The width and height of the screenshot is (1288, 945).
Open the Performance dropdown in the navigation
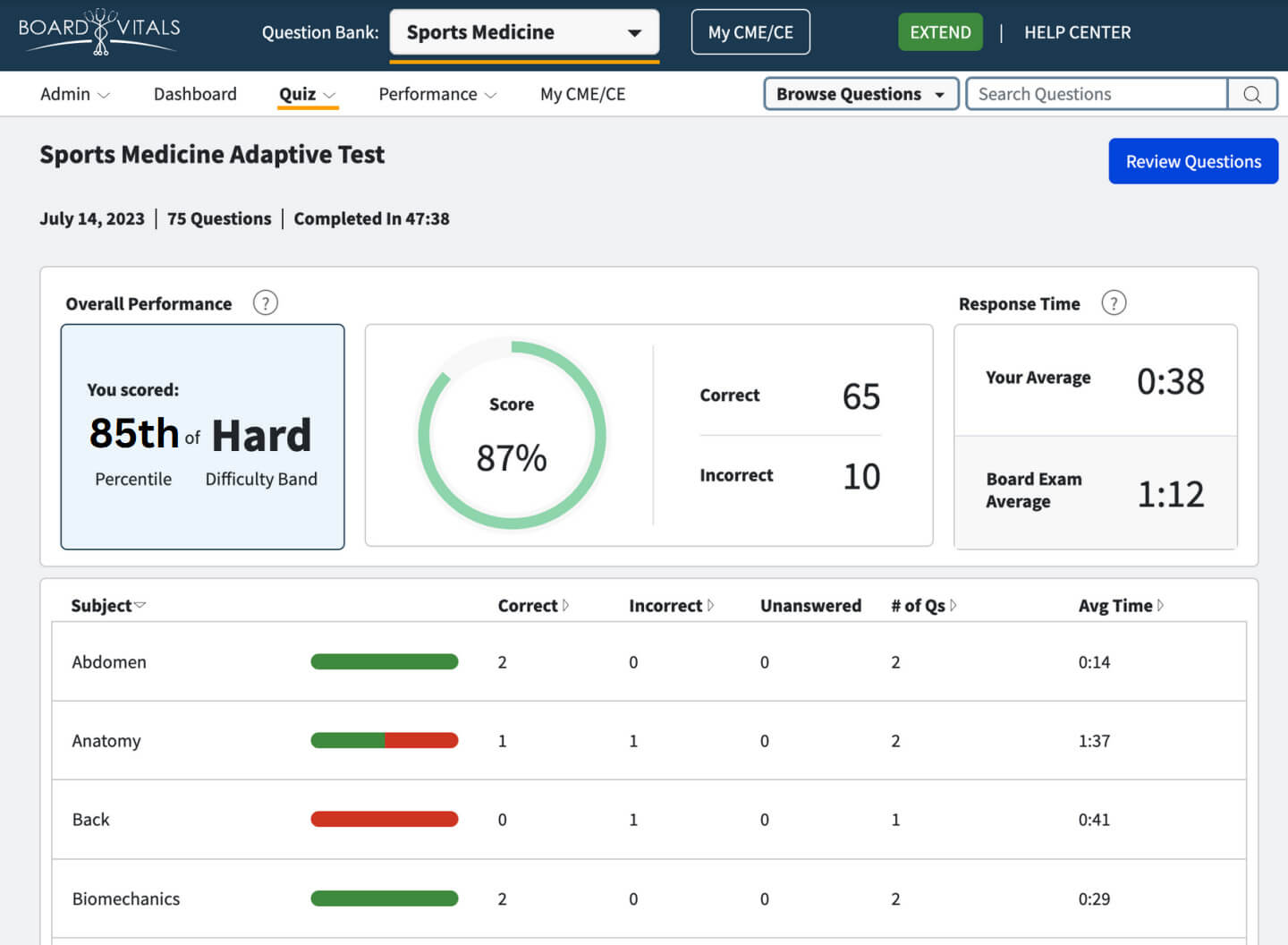[x=437, y=93]
